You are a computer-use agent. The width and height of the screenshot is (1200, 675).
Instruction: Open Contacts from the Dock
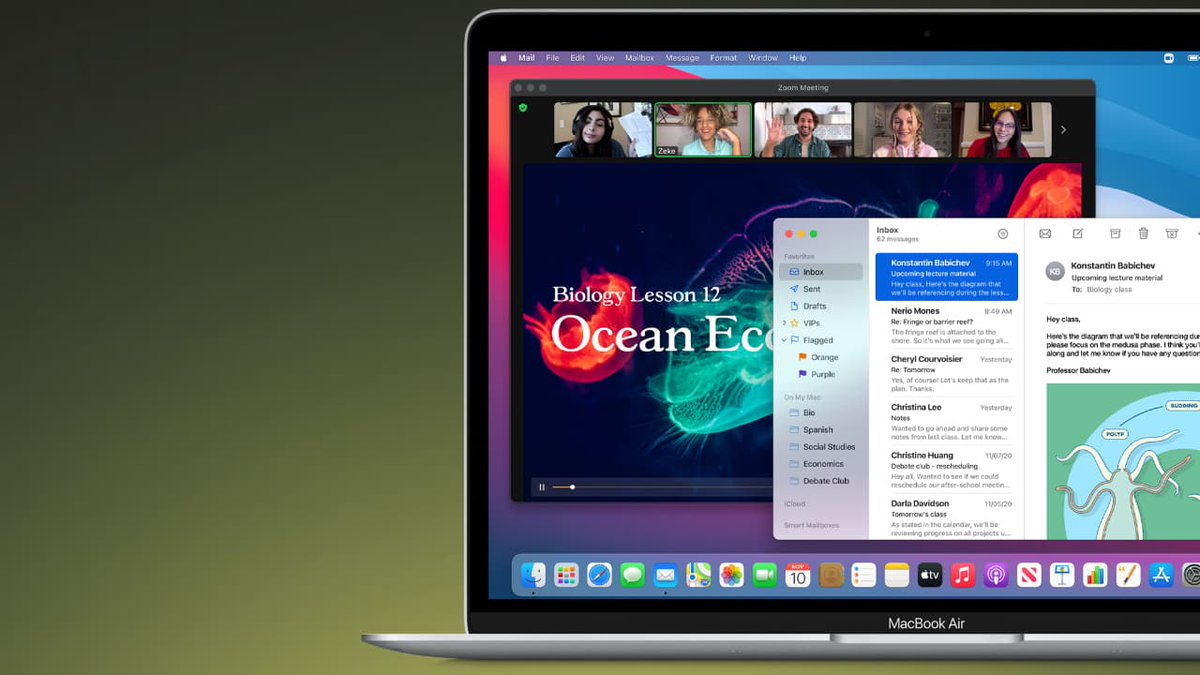click(x=831, y=575)
